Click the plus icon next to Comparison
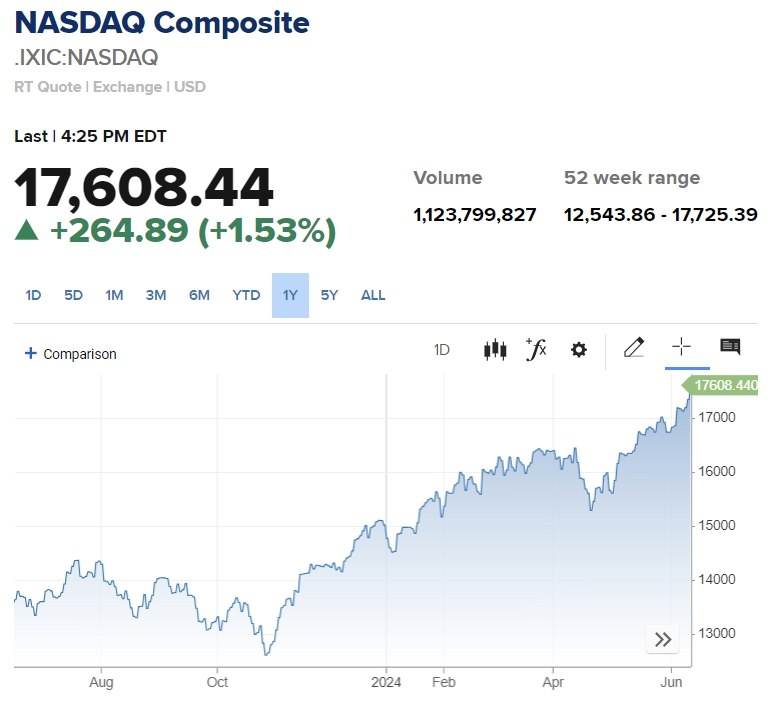The width and height of the screenshot is (782, 704). coord(30,353)
